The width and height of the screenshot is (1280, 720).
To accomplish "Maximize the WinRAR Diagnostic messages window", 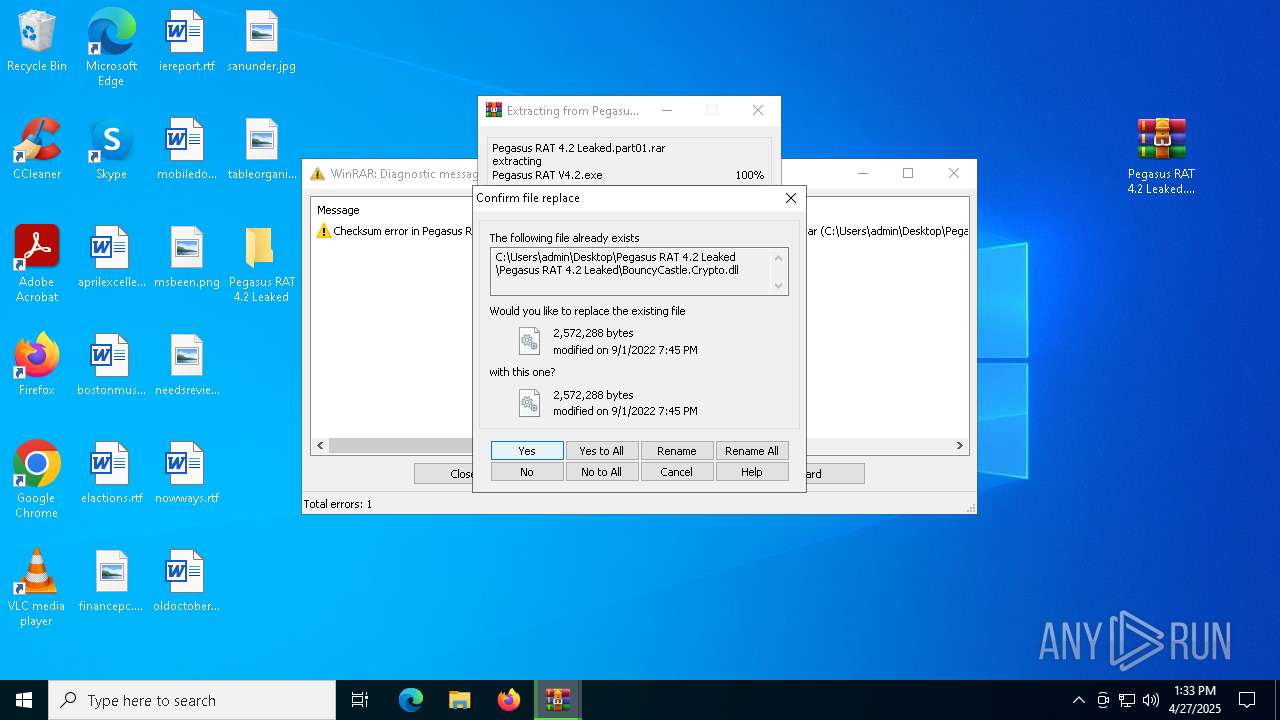I will tap(908, 173).
